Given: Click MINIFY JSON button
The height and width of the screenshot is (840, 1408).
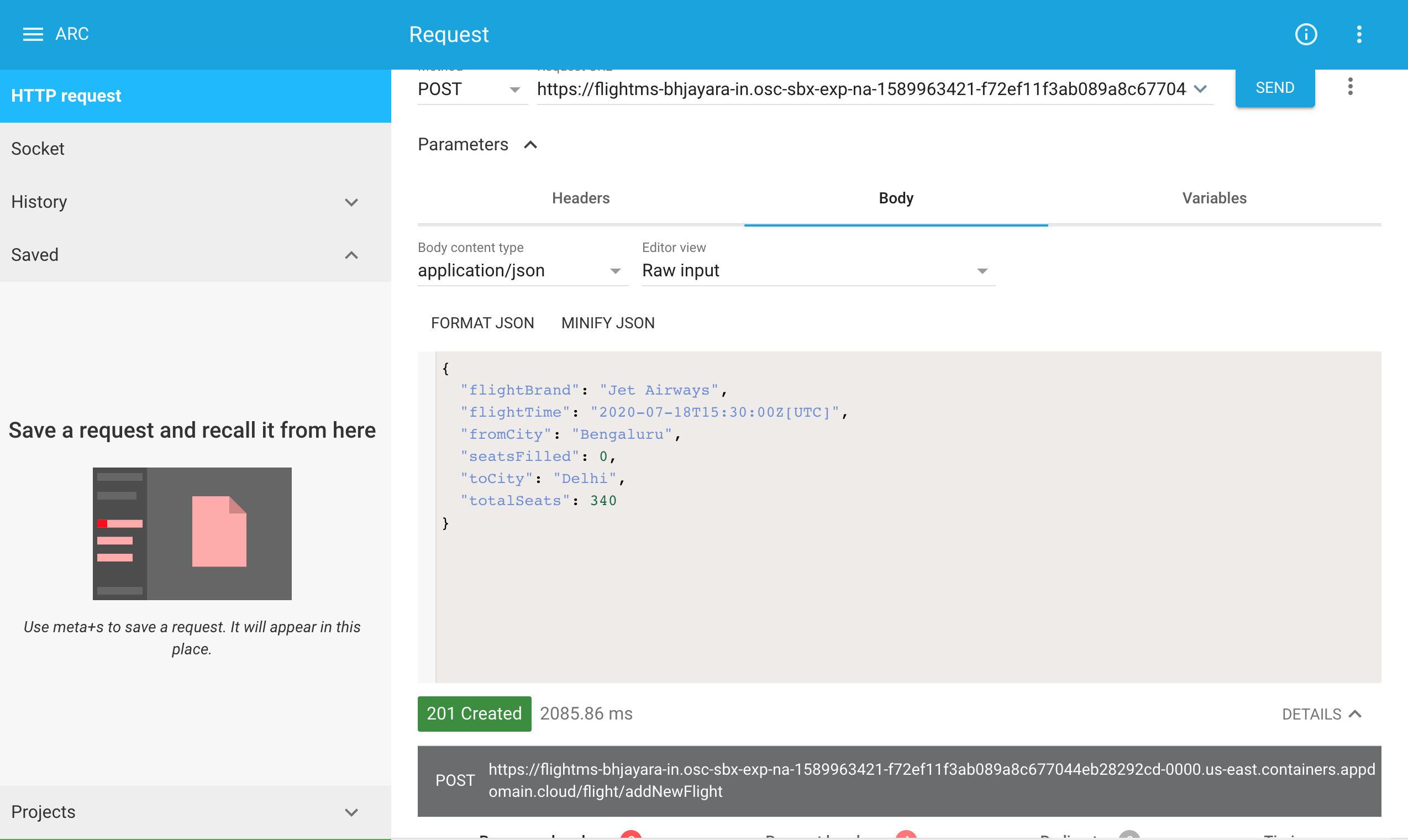Looking at the screenshot, I should 608,323.
